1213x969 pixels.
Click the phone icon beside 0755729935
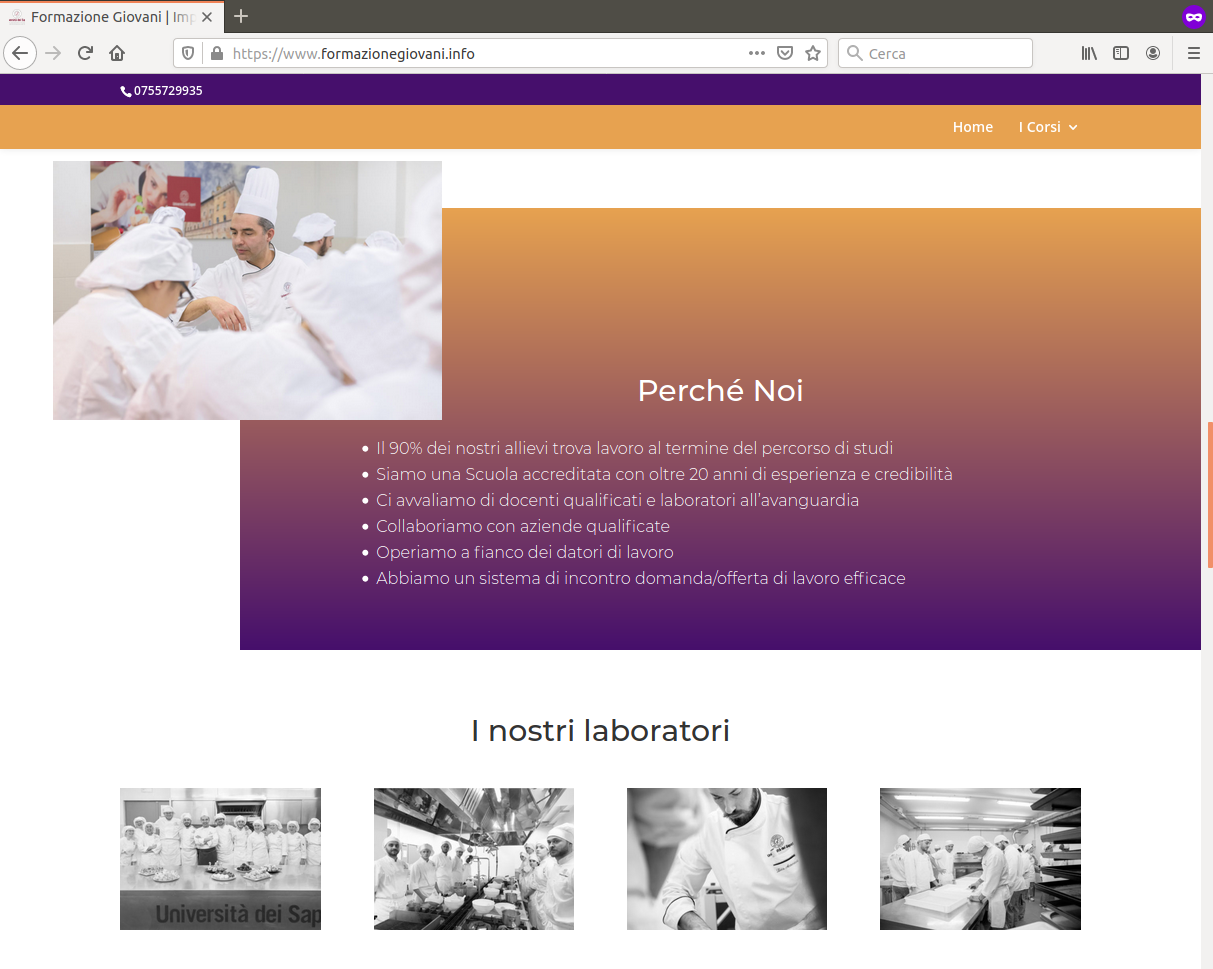pos(126,91)
